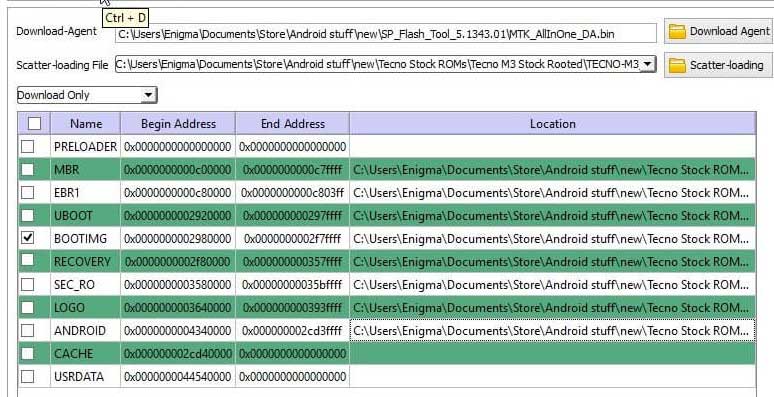Click begin address 0x0000000002980000

[x=178, y=238]
